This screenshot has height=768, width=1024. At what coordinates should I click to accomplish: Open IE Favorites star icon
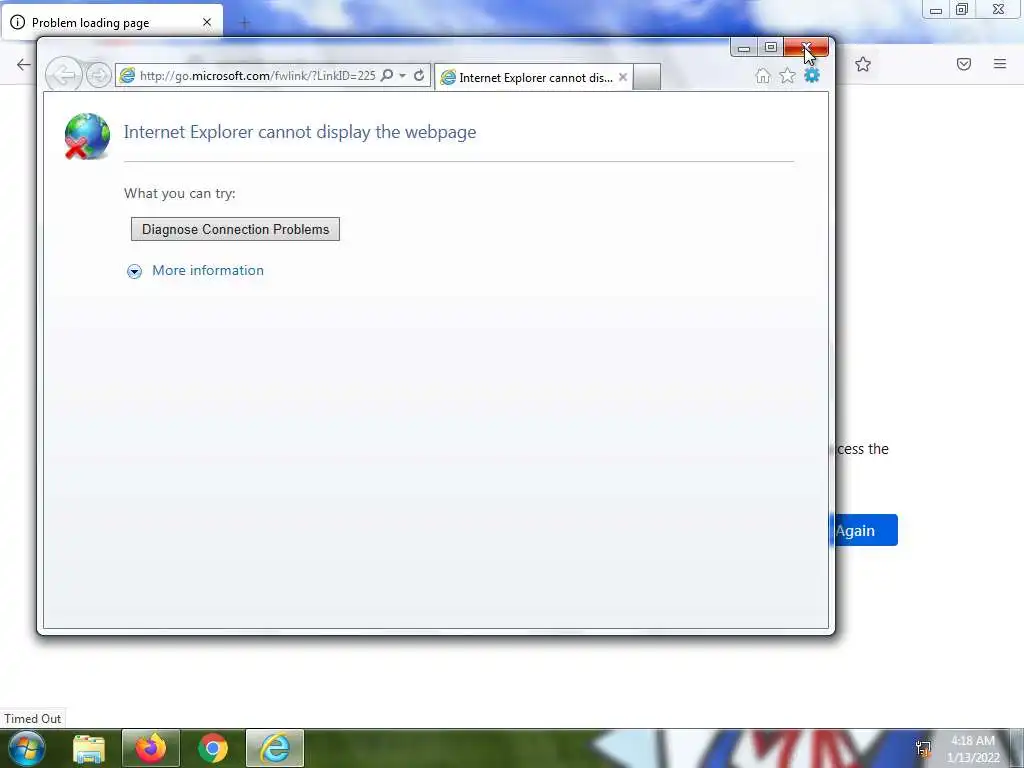click(x=788, y=76)
